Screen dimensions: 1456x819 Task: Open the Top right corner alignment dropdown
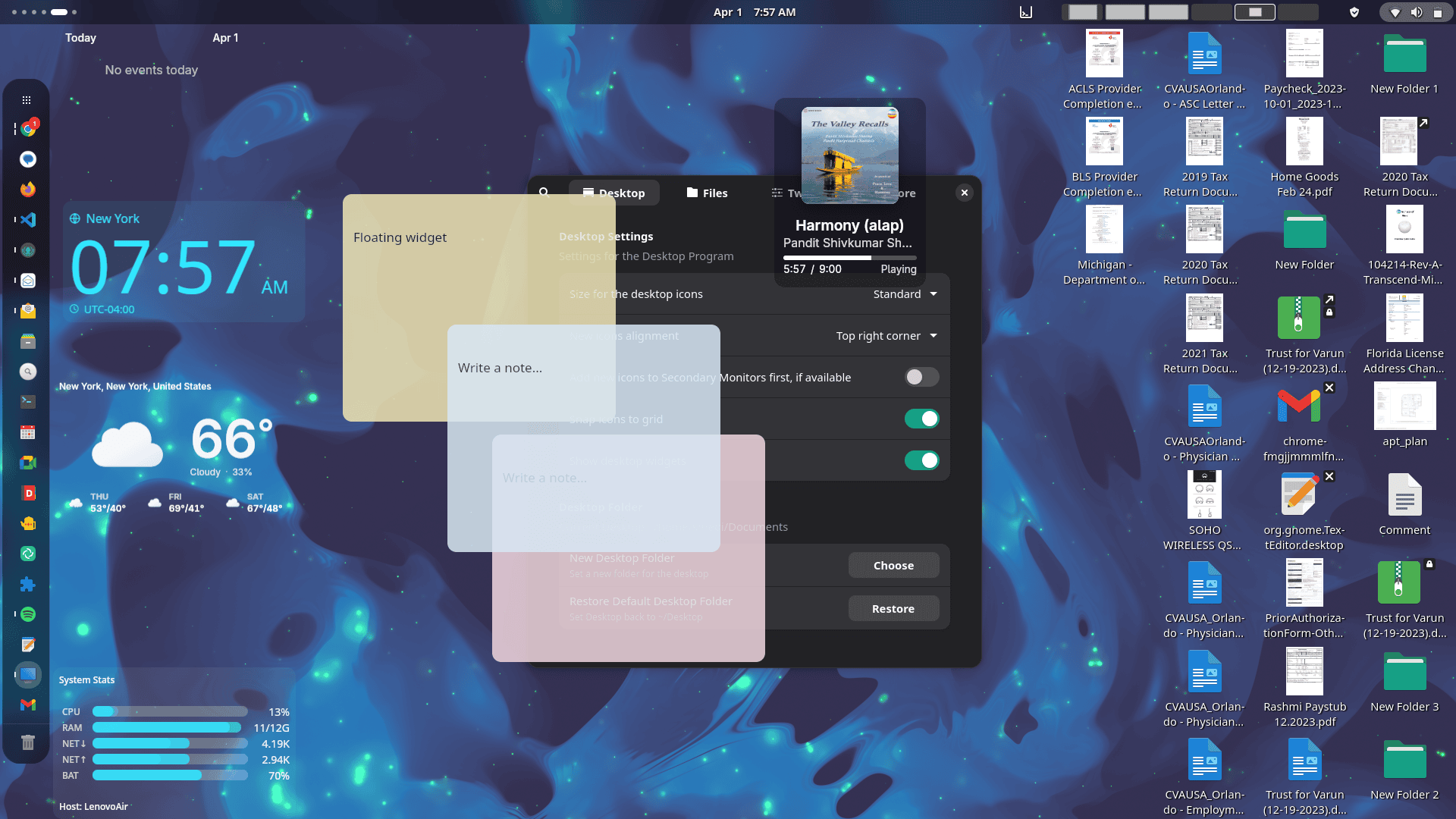click(x=886, y=336)
